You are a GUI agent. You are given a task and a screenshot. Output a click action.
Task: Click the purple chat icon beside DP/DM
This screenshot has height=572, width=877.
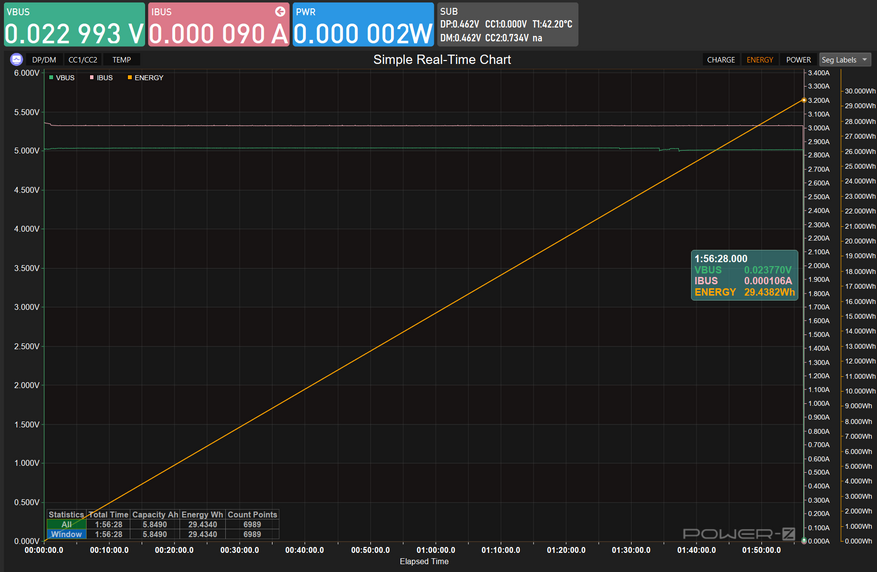click(16, 60)
